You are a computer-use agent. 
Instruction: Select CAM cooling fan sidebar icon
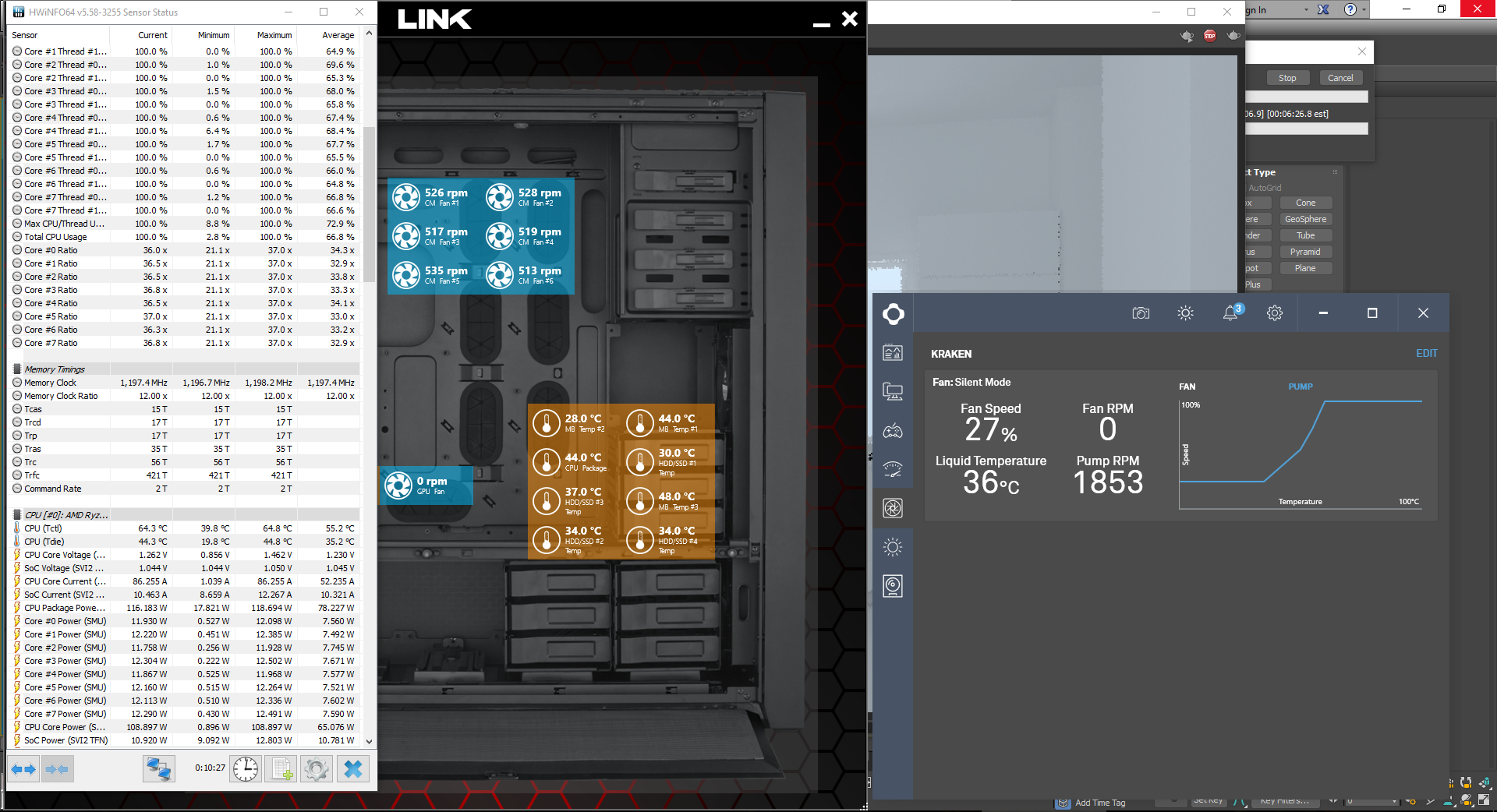pos(893,508)
